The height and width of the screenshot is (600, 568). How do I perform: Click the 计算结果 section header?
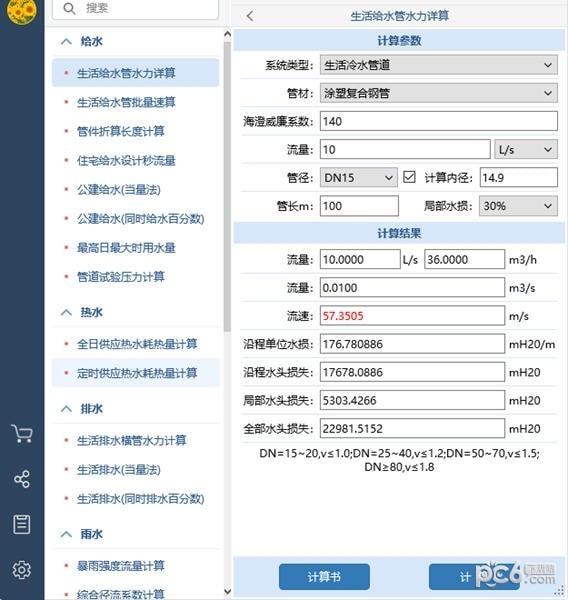[399, 233]
